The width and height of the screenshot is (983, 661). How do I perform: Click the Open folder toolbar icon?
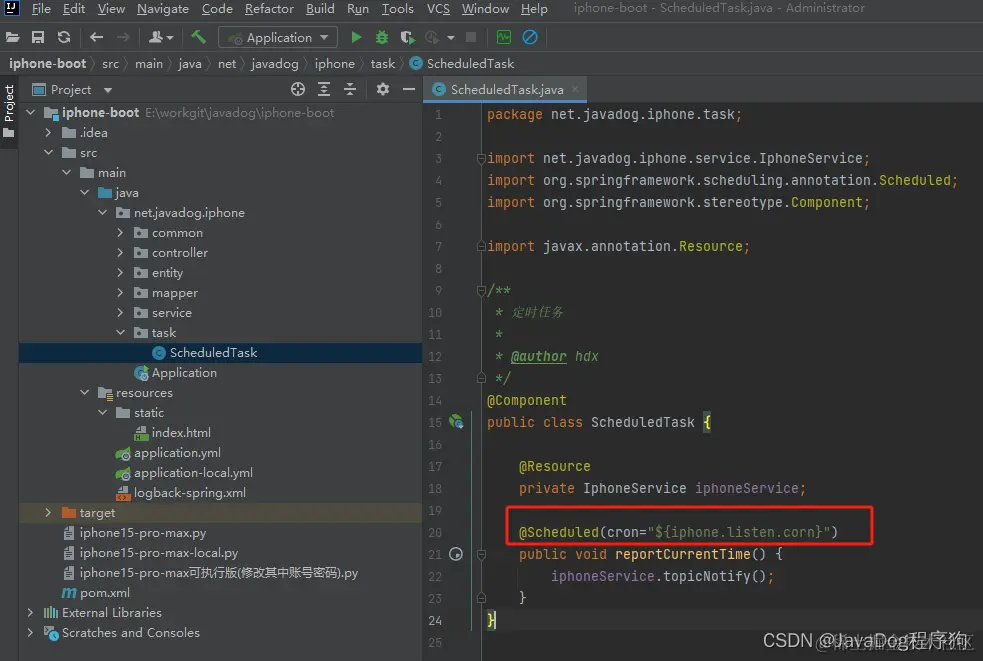[x=13, y=38]
